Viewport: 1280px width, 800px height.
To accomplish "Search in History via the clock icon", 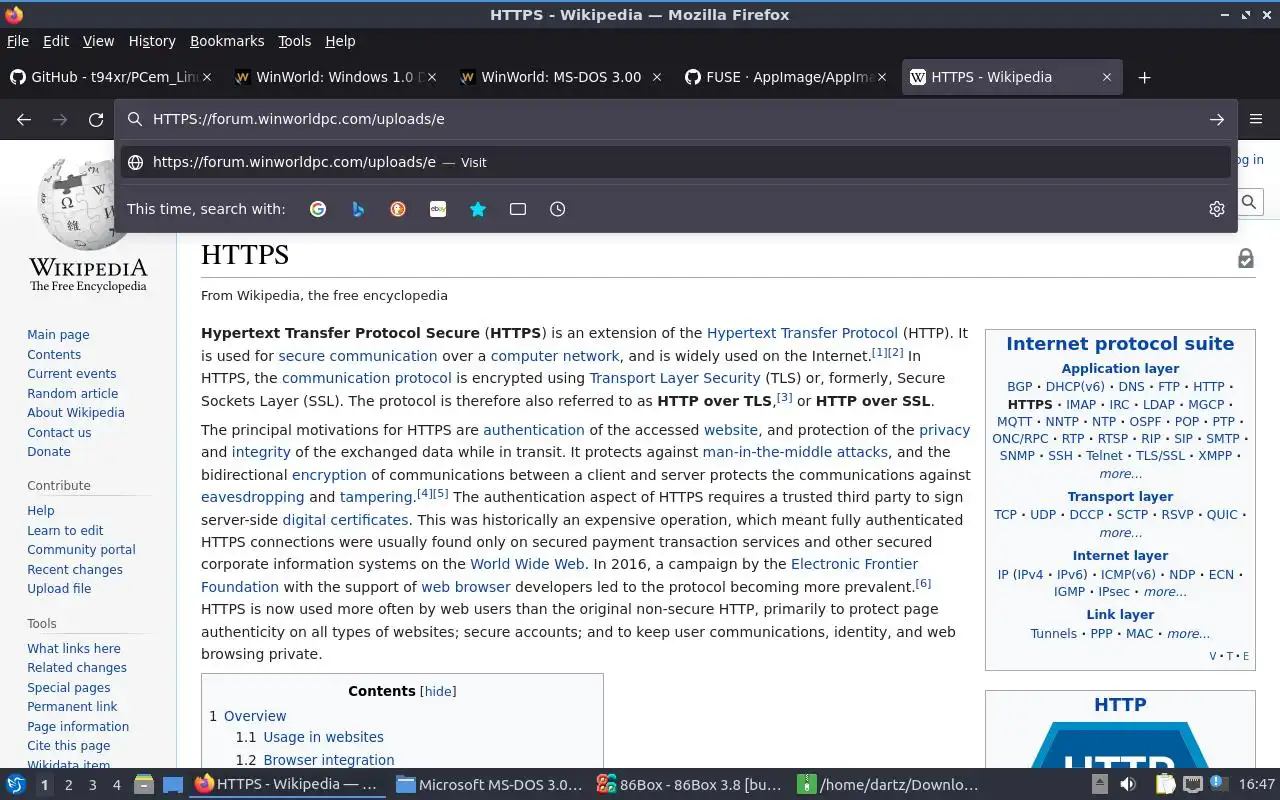I will 558,209.
